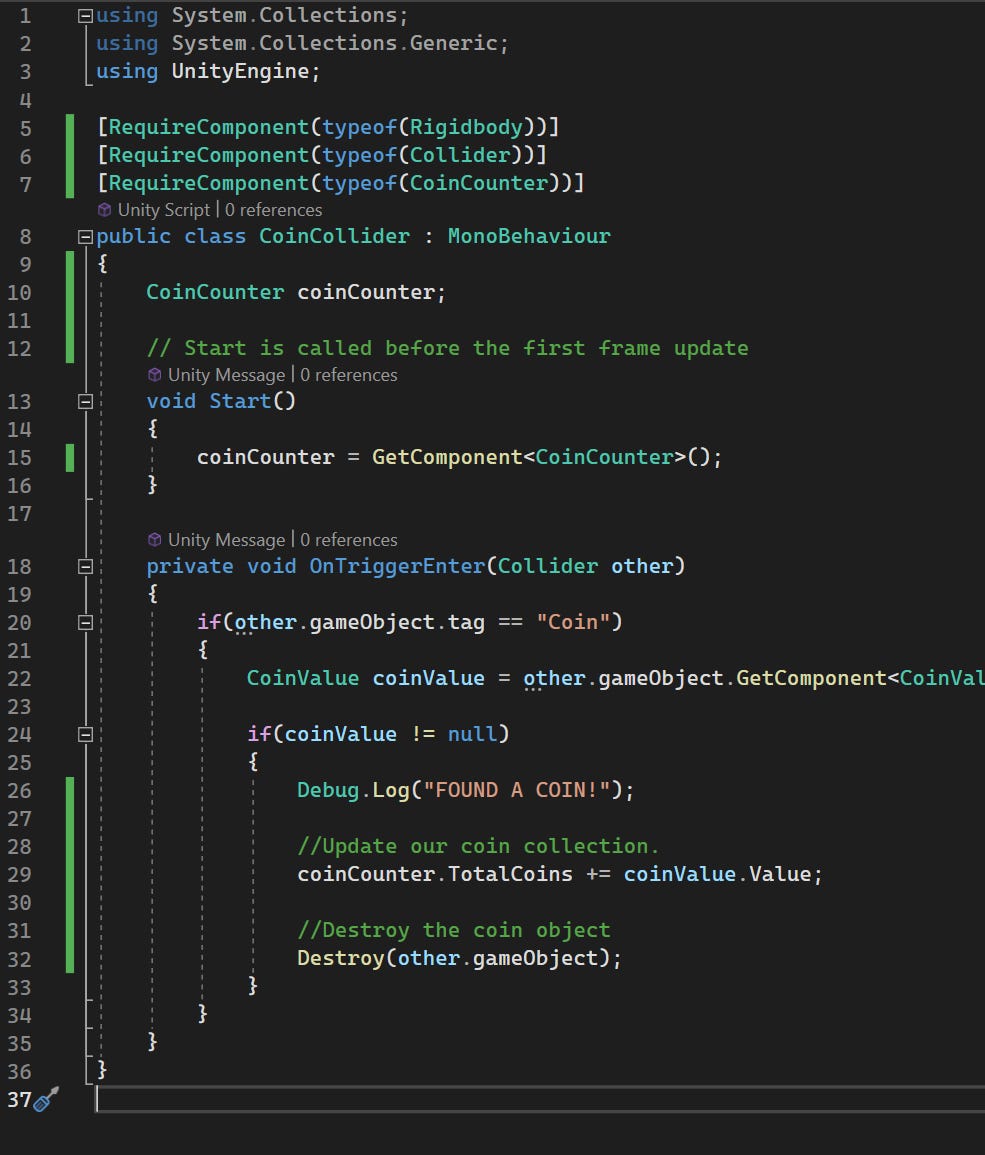Click the Unity cube icon above the Start method
Viewport: 985px width, 1155px height.
pyautogui.click(x=153, y=375)
